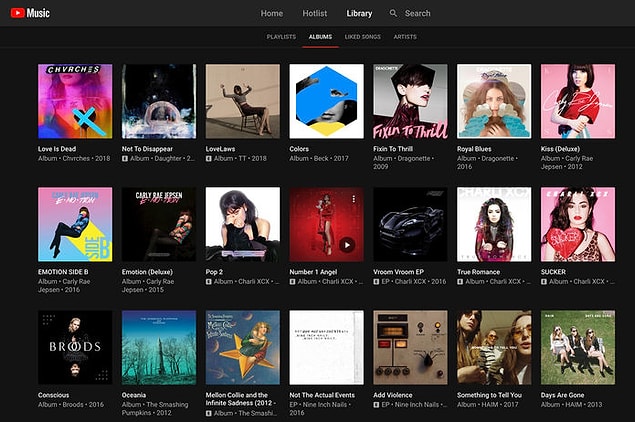
Task: Click explicit badge on LoveLaws
Action: pyautogui.click(x=209, y=159)
